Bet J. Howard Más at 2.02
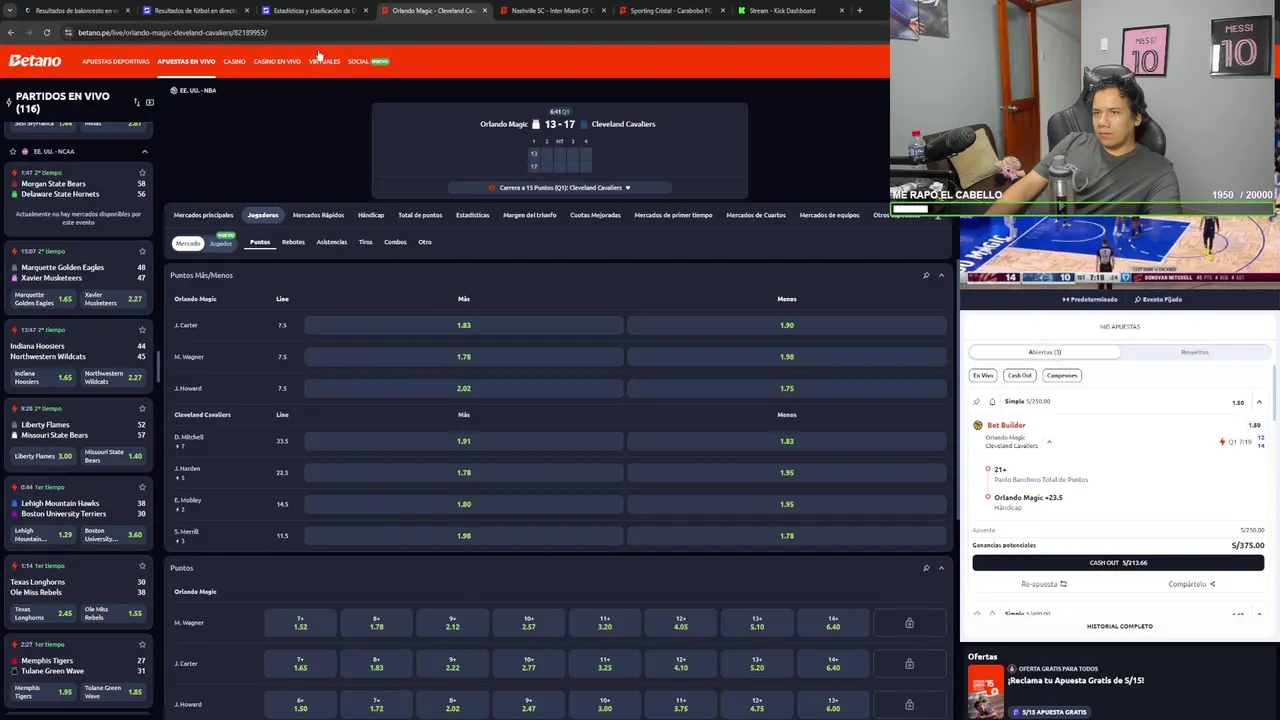Viewport: 1280px width, 720px height. click(463, 388)
